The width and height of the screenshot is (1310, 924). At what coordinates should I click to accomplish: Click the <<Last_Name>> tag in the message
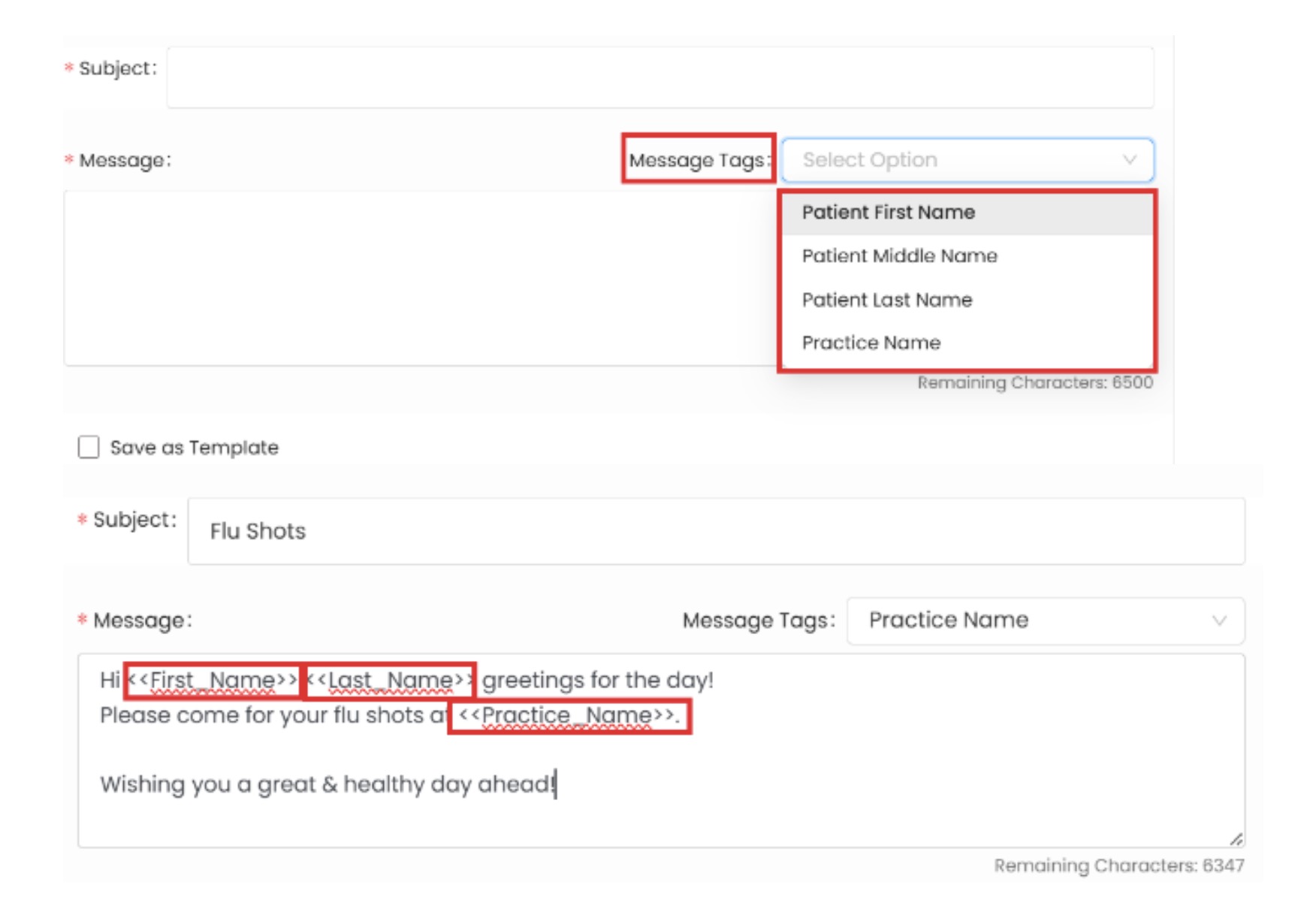pos(390,681)
